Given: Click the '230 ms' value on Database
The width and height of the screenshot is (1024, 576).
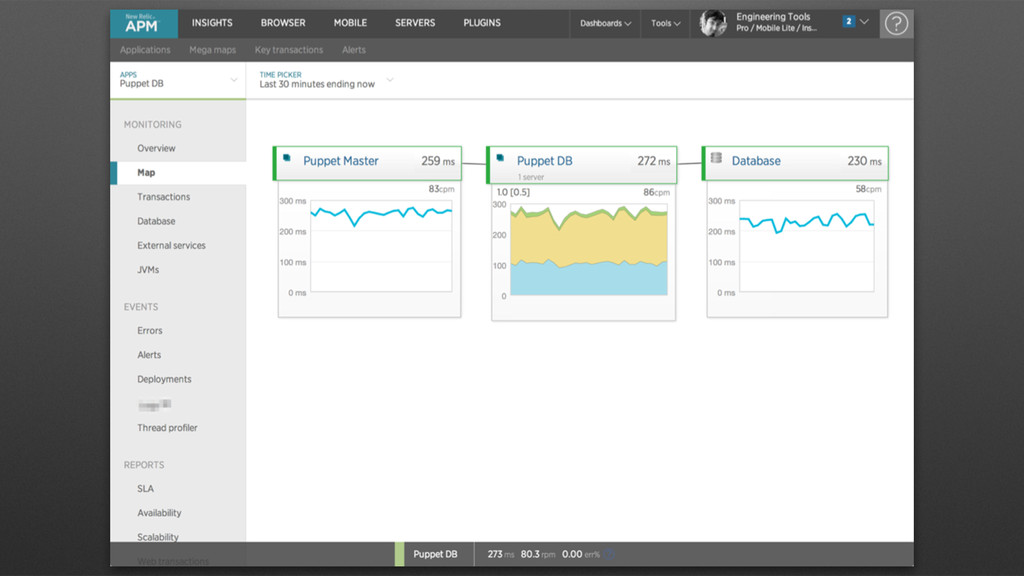Looking at the screenshot, I should (864, 161).
